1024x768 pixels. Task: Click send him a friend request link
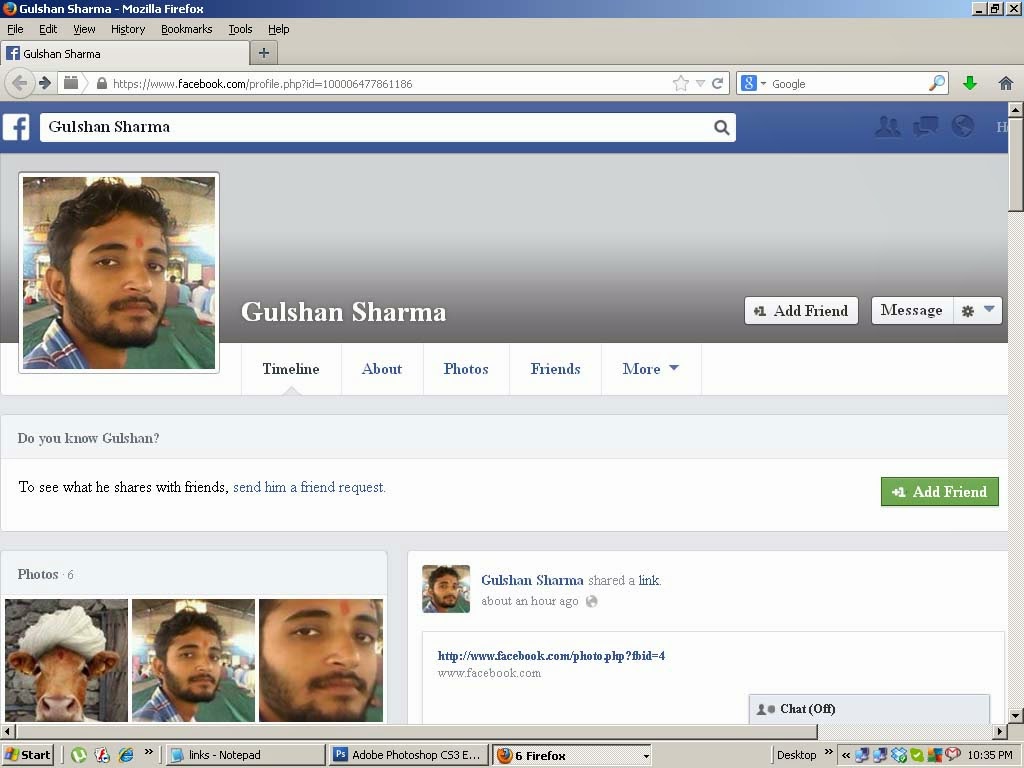pos(309,487)
